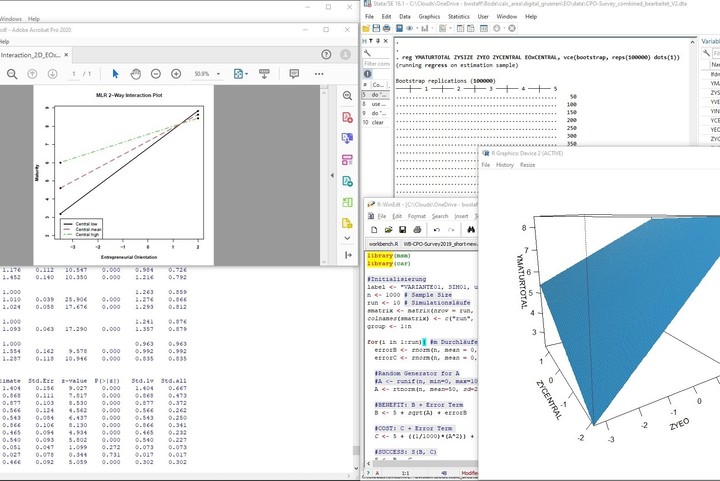Go to previous page in Acrobat
720x481 pixels.
pos(32,74)
